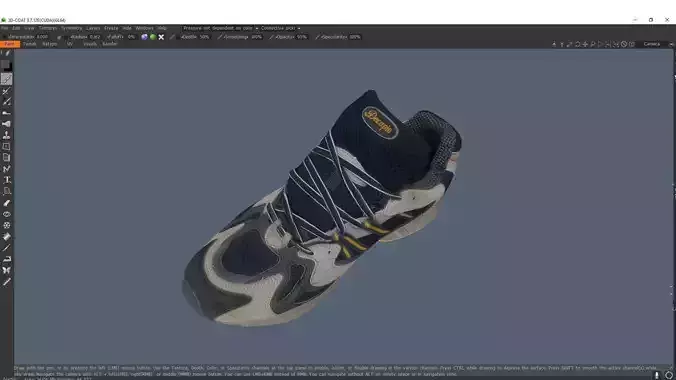
Task: Select the oval eye-shaped tool in left toolbar
Action: [6, 214]
